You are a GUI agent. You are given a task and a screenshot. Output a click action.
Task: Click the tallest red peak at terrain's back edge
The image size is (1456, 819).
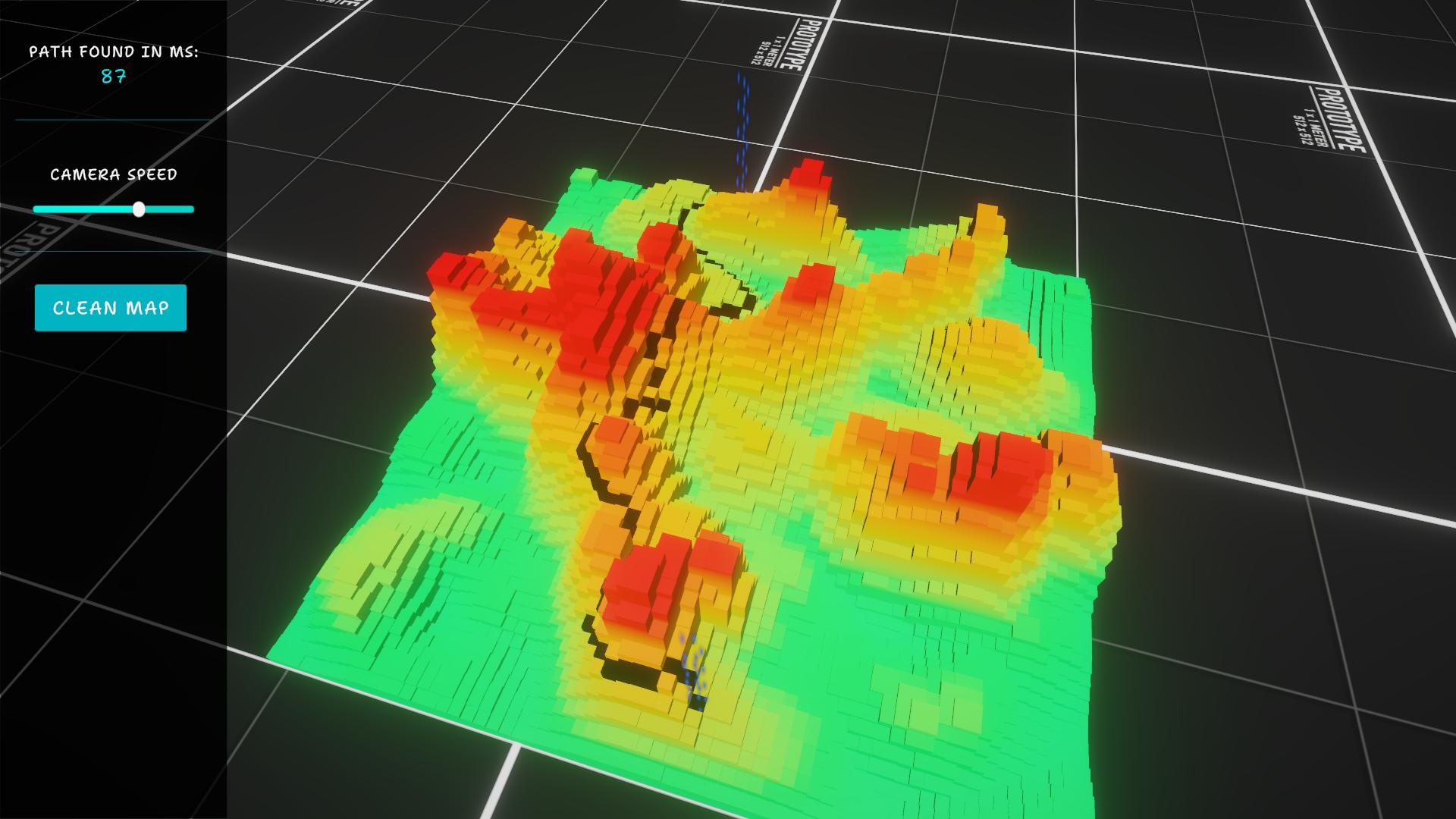810,176
